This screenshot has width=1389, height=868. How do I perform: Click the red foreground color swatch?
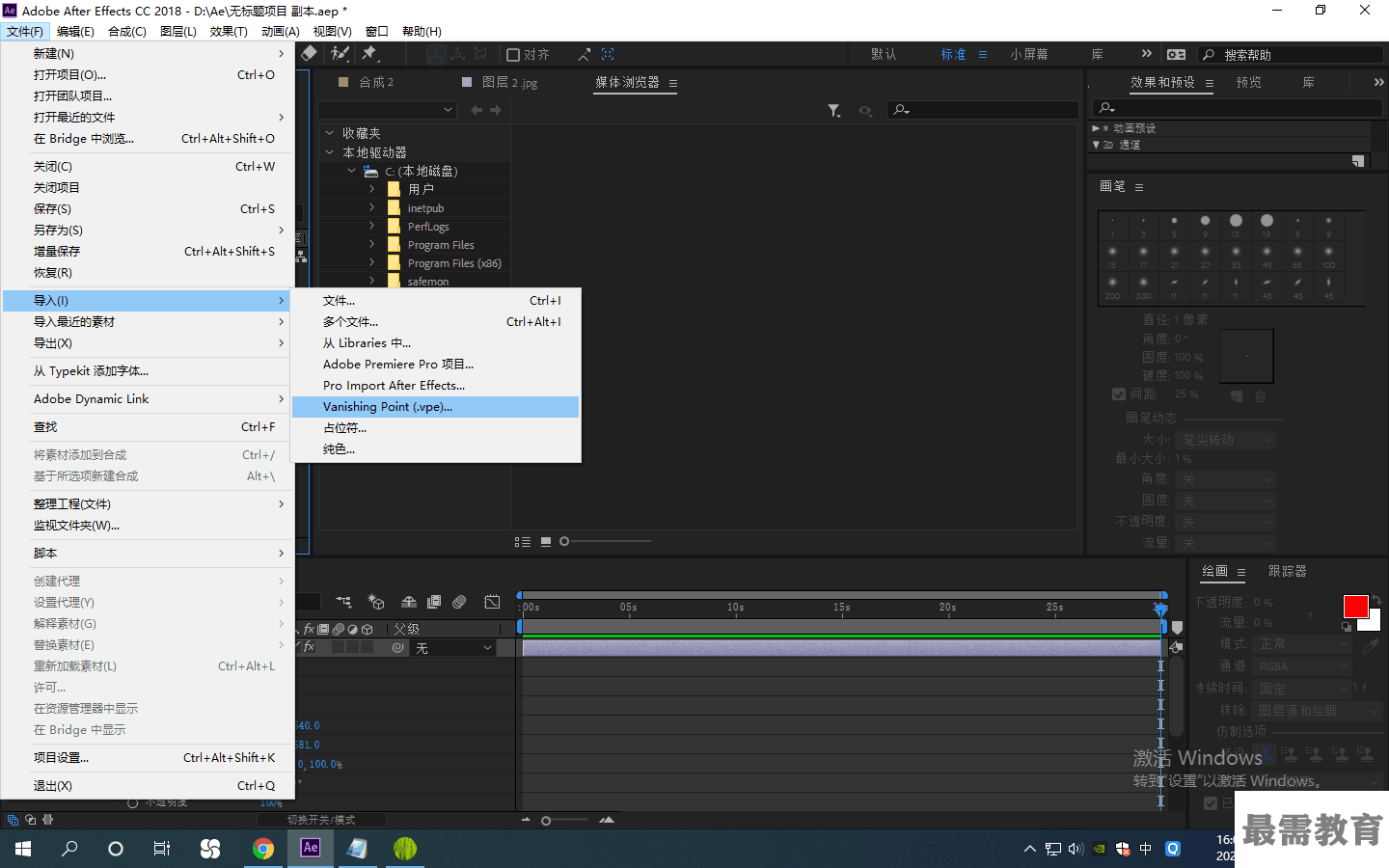(1355, 607)
